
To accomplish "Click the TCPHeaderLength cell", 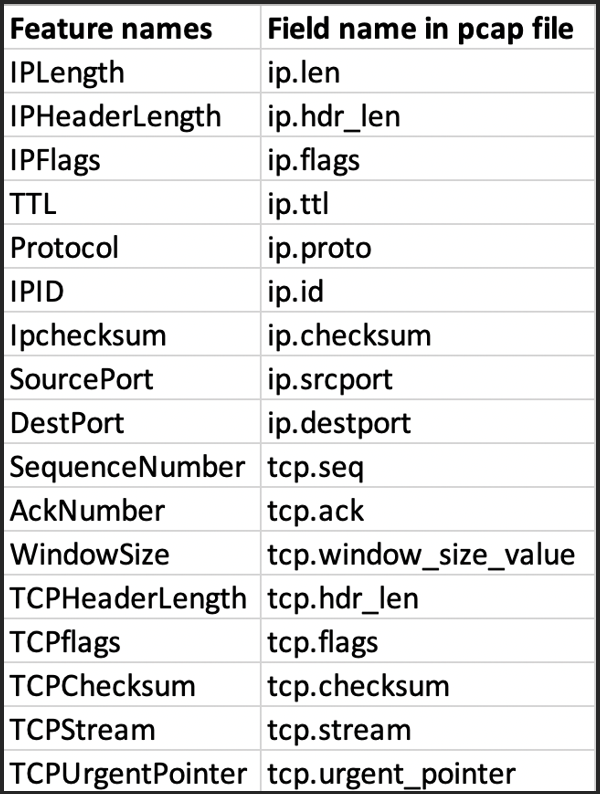I will click(132, 597).
